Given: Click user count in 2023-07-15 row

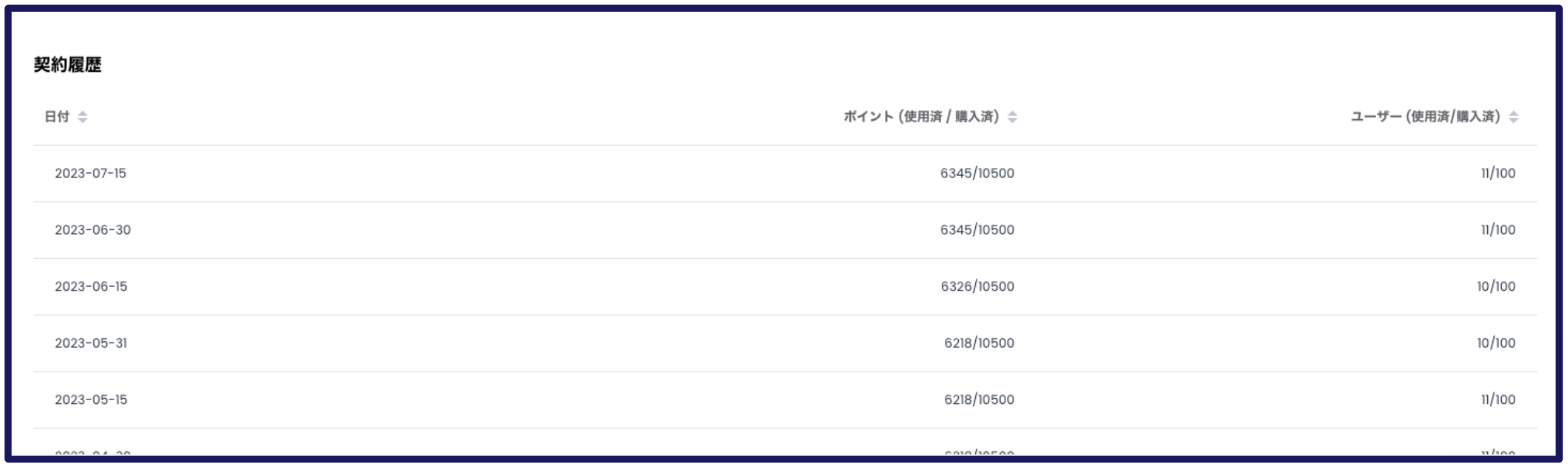Looking at the screenshot, I should (1498, 173).
